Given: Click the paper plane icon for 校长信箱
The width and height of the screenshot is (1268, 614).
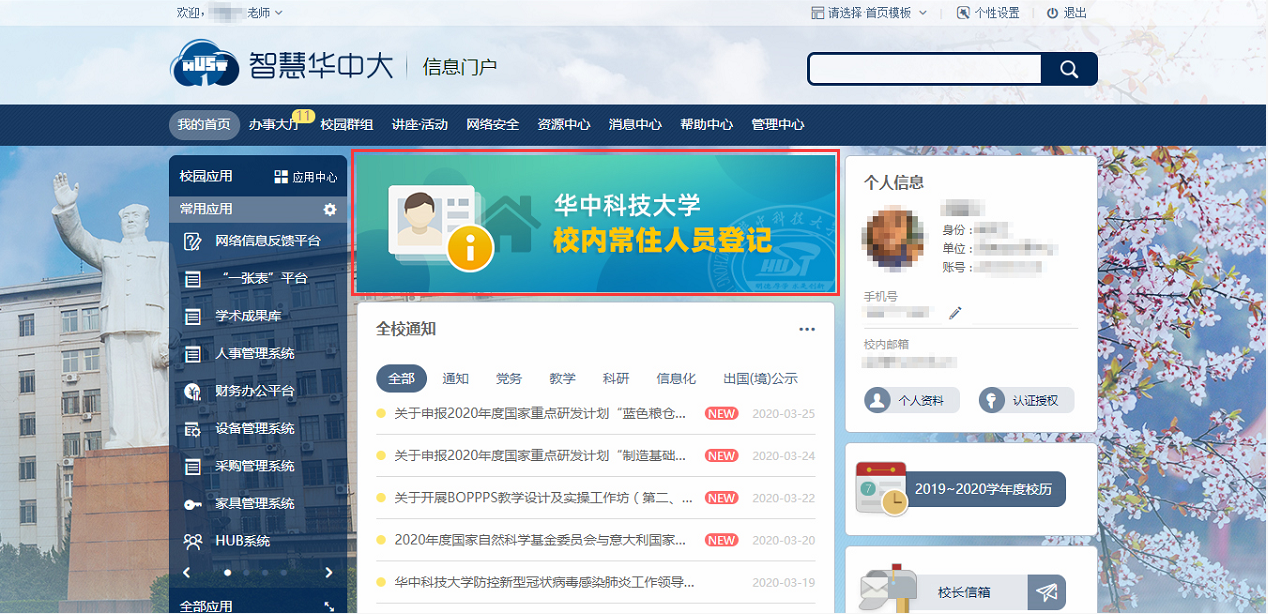Looking at the screenshot, I should [1046, 592].
